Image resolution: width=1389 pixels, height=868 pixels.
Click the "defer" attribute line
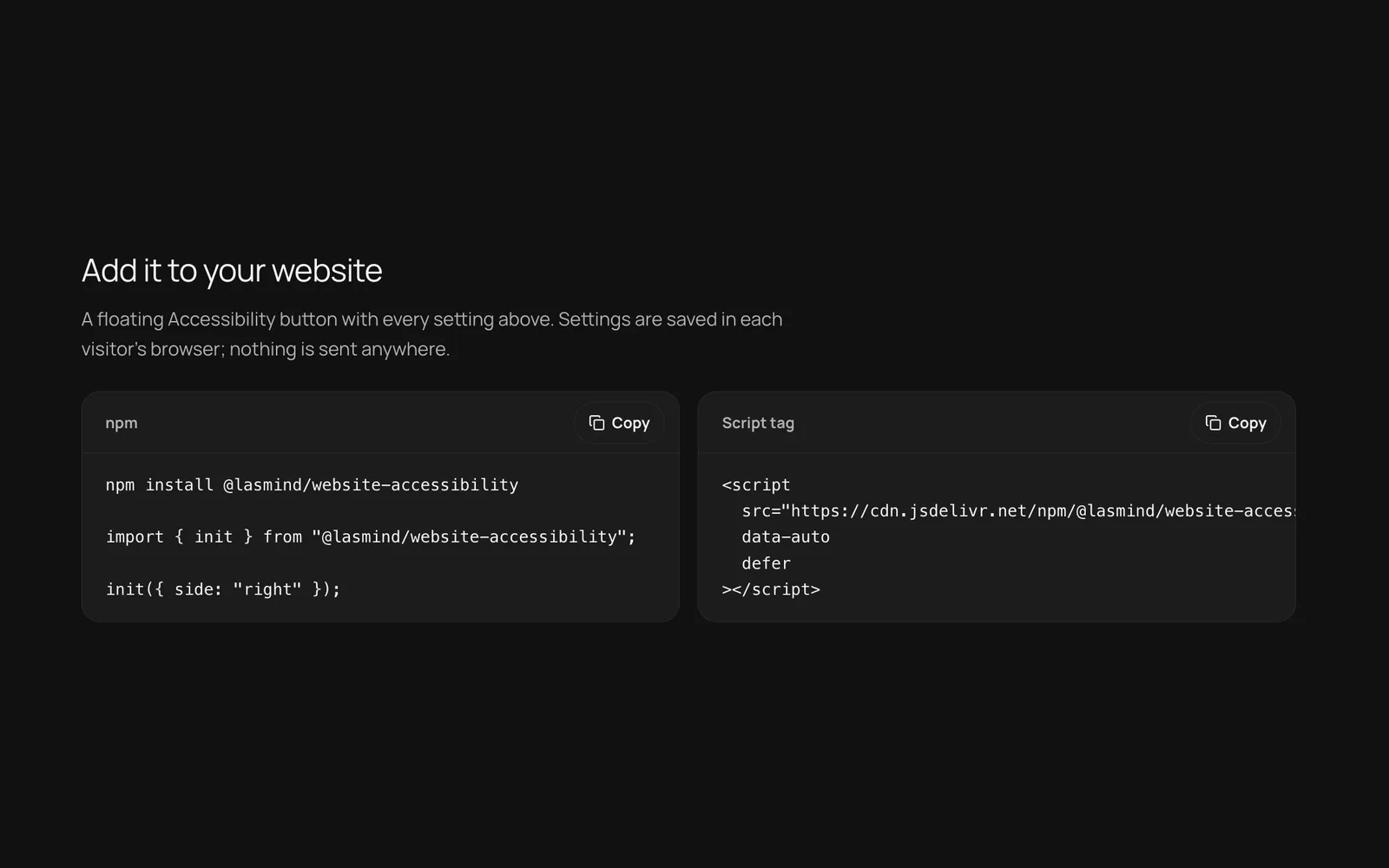tap(766, 562)
